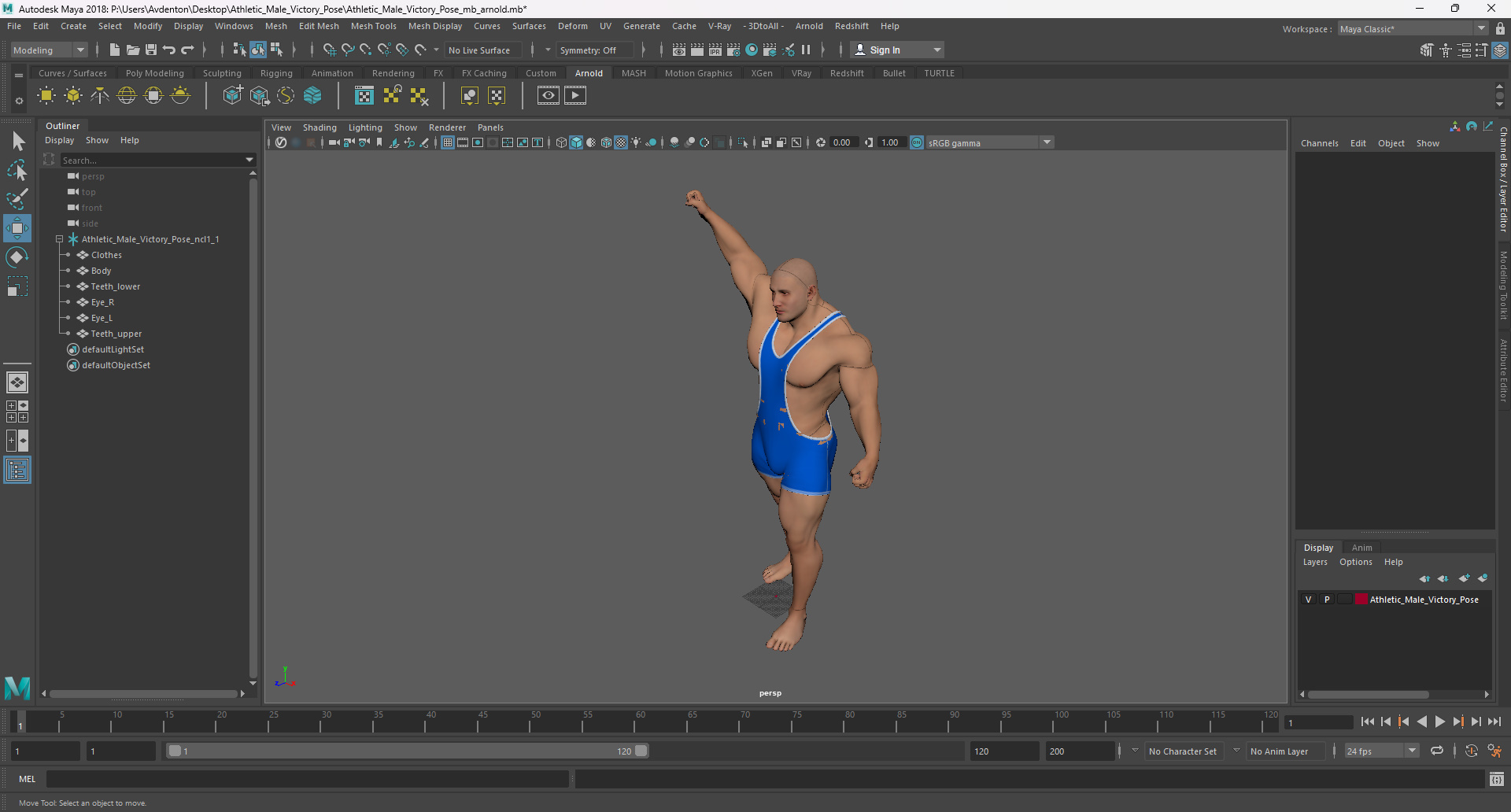This screenshot has width=1511, height=812.
Task: Open Layers menu in layer editor
Action: coord(1314,562)
